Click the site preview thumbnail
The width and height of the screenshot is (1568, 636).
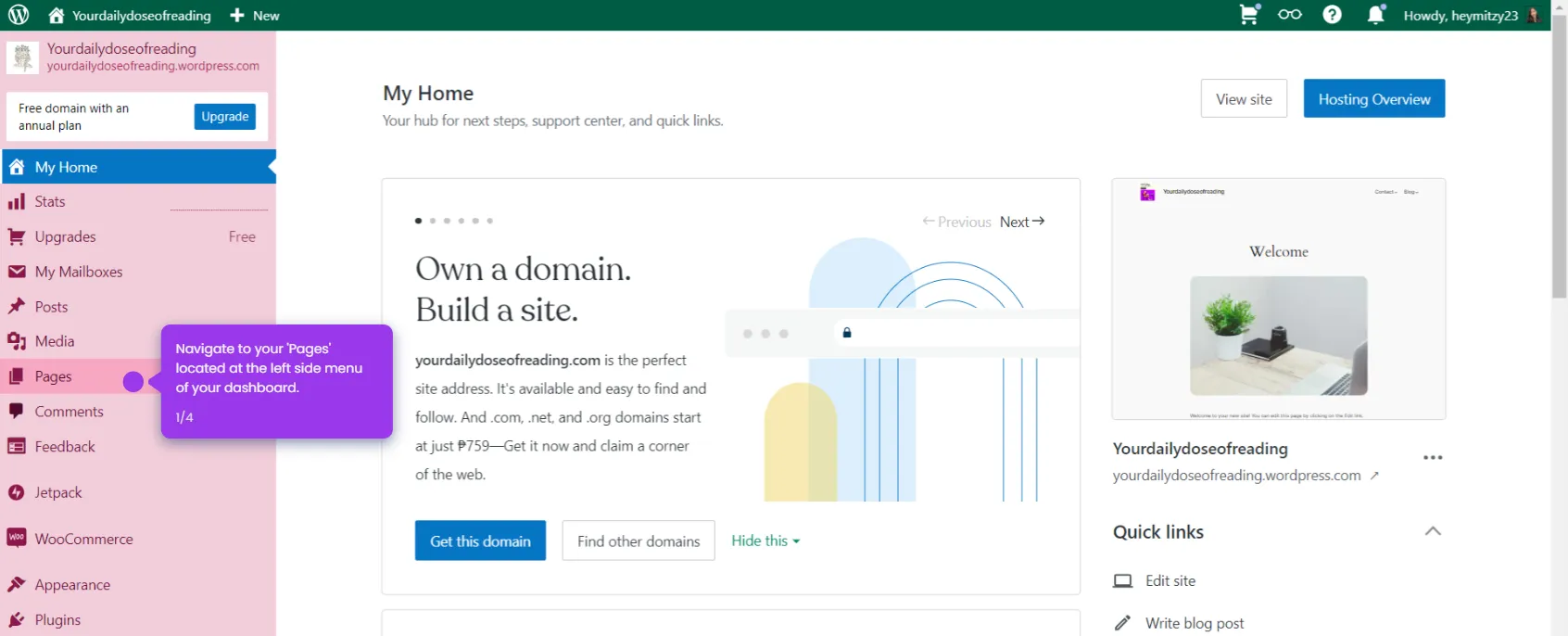tap(1279, 299)
